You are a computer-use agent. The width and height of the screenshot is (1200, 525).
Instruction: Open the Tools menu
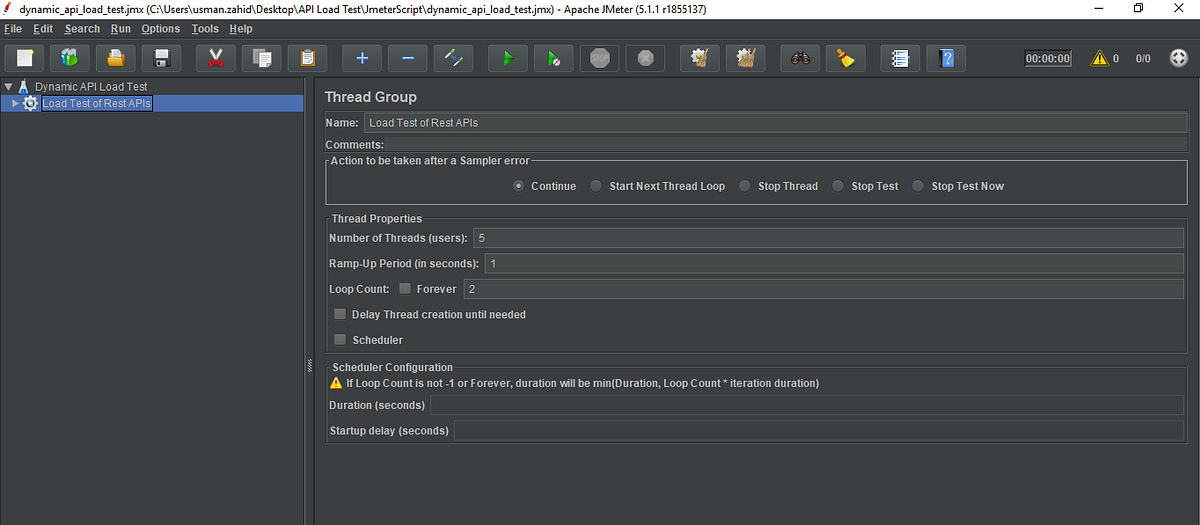point(205,29)
